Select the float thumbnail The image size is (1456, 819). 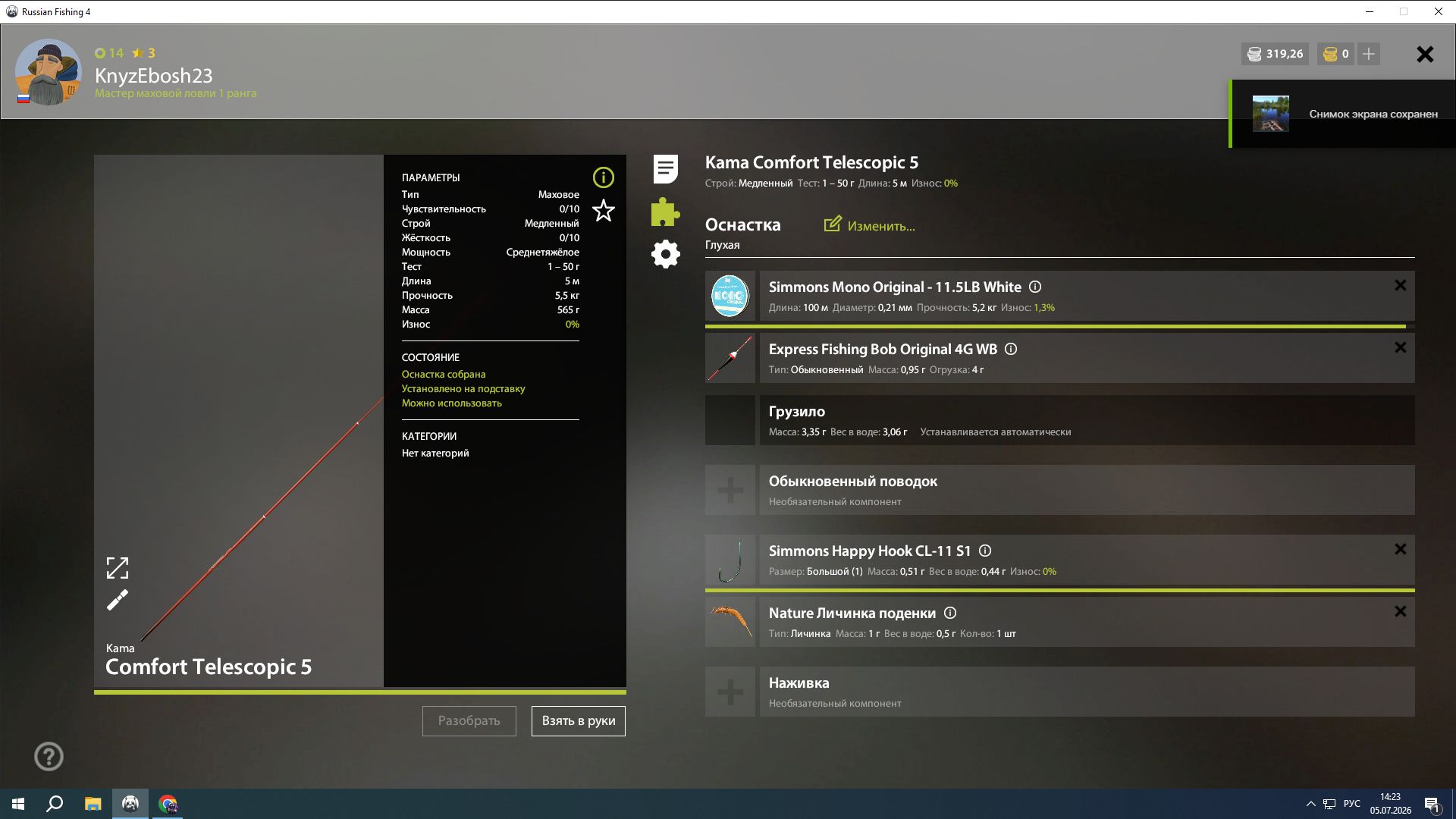point(730,358)
